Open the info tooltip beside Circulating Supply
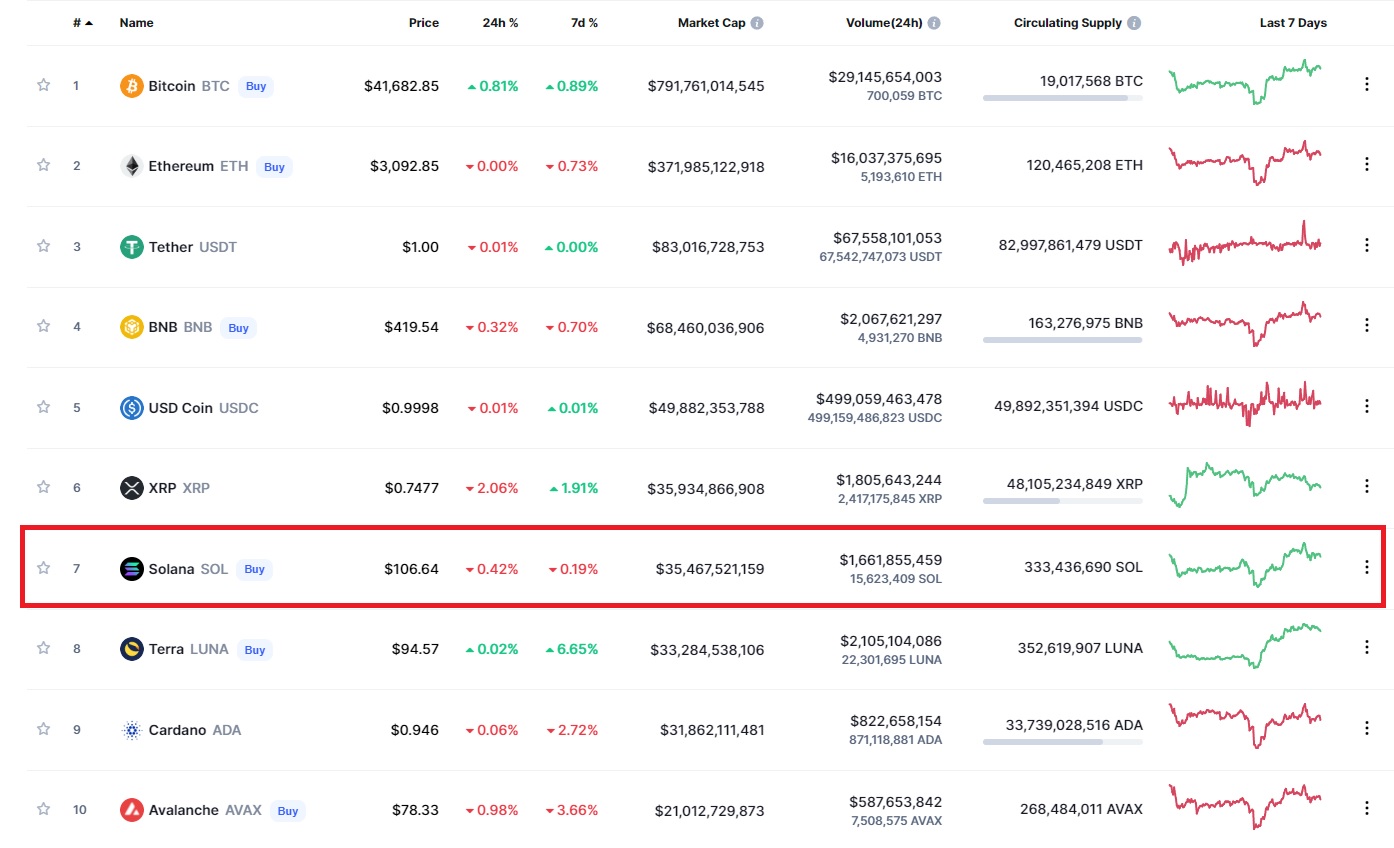The image size is (1394, 848). tap(1135, 23)
